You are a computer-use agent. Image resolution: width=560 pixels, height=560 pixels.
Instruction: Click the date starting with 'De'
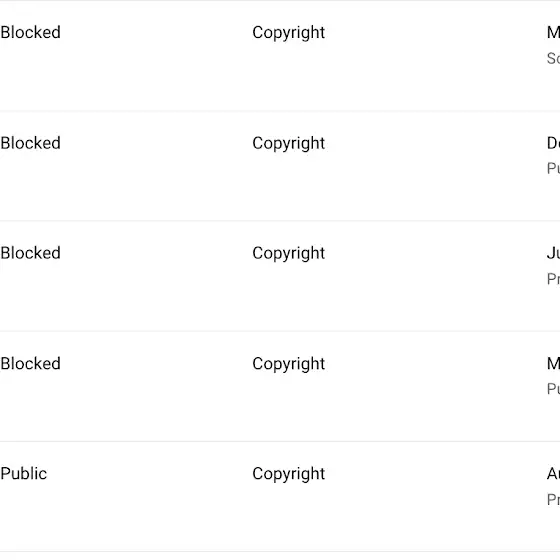[553, 143]
